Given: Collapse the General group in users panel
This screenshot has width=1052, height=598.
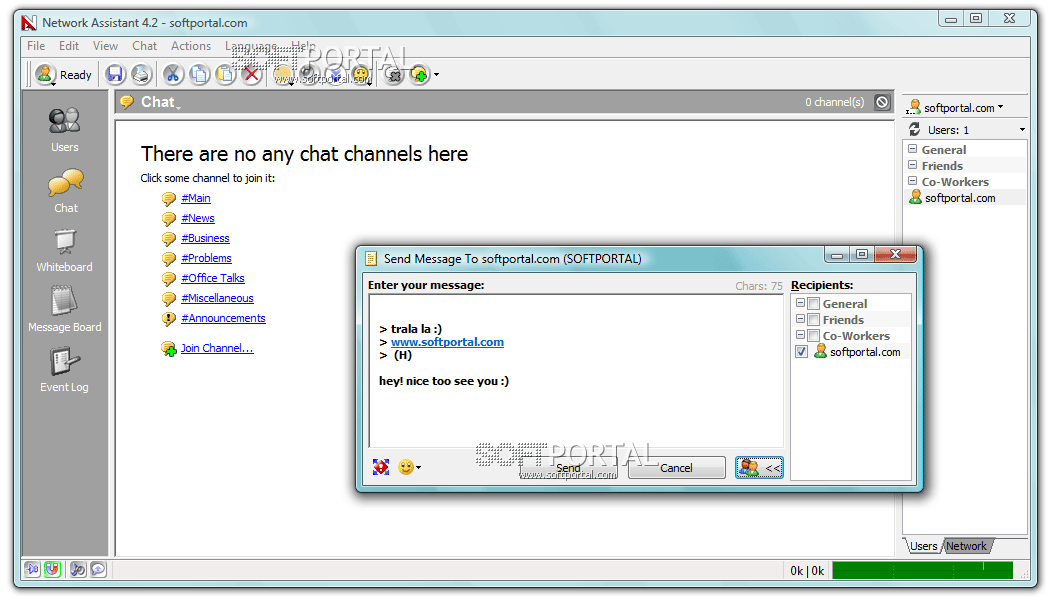Looking at the screenshot, I should pyautogui.click(x=912, y=149).
